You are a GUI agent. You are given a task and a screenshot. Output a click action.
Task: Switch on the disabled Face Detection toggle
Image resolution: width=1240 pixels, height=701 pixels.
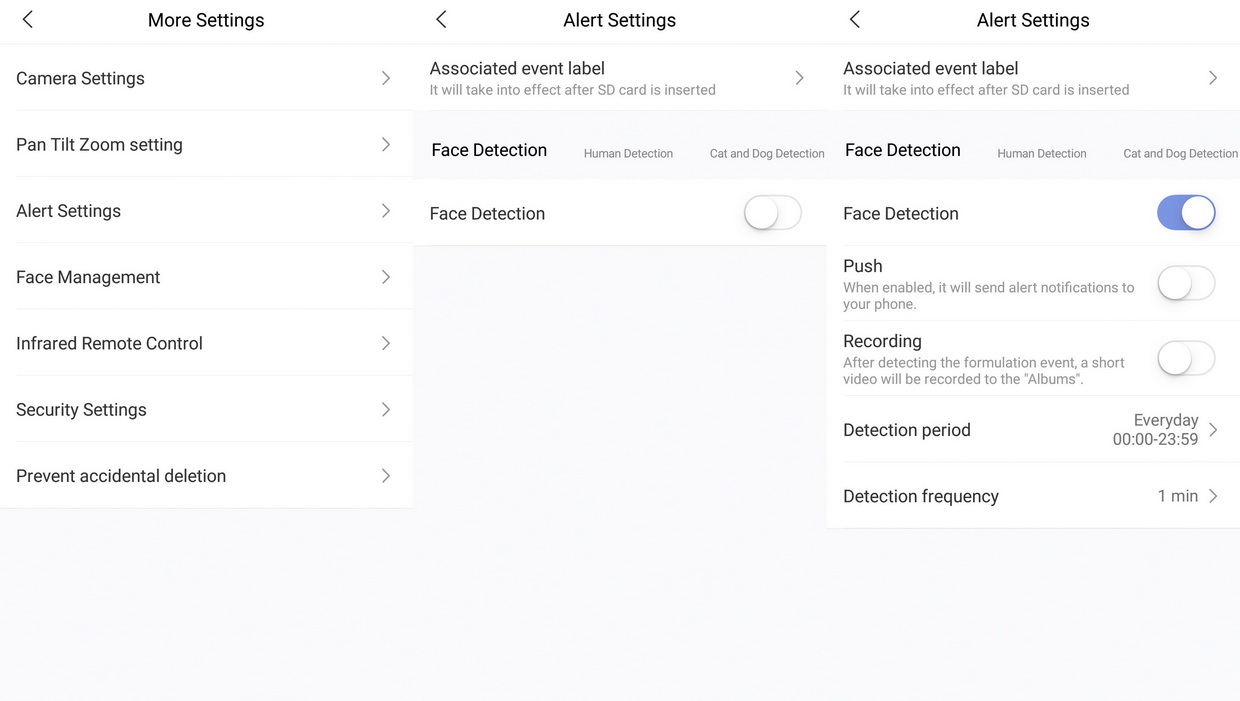coord(772,213)
